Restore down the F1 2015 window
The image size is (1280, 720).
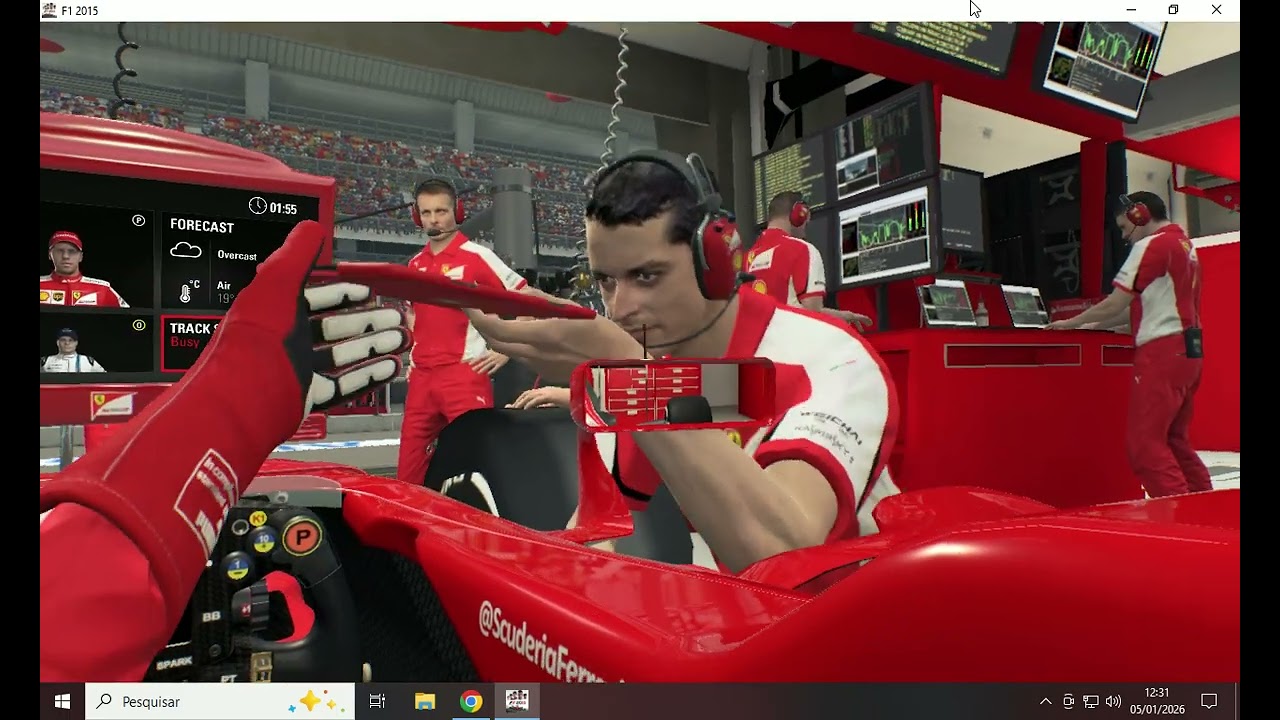[1173, 10]
